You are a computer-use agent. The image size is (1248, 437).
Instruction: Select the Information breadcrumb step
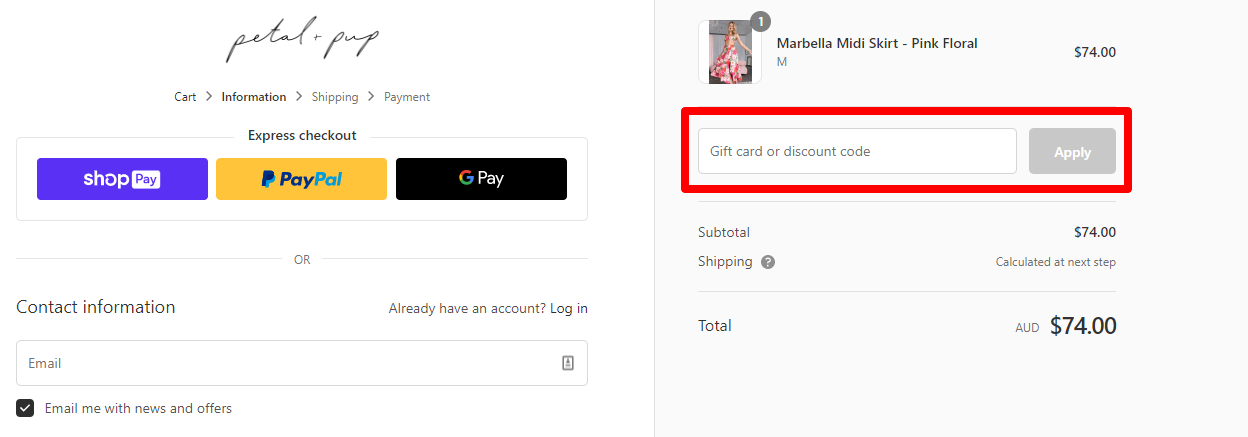[x=254, y=97]
